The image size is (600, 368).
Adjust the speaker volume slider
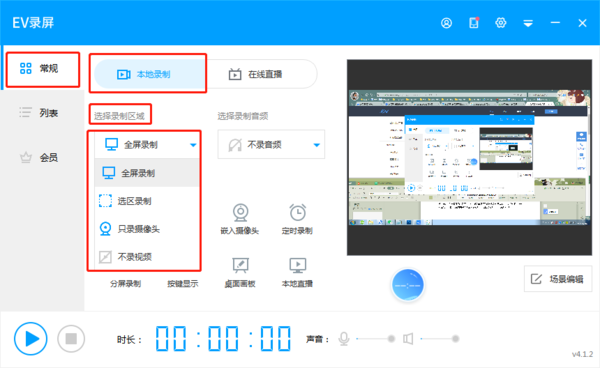(439, 339)
